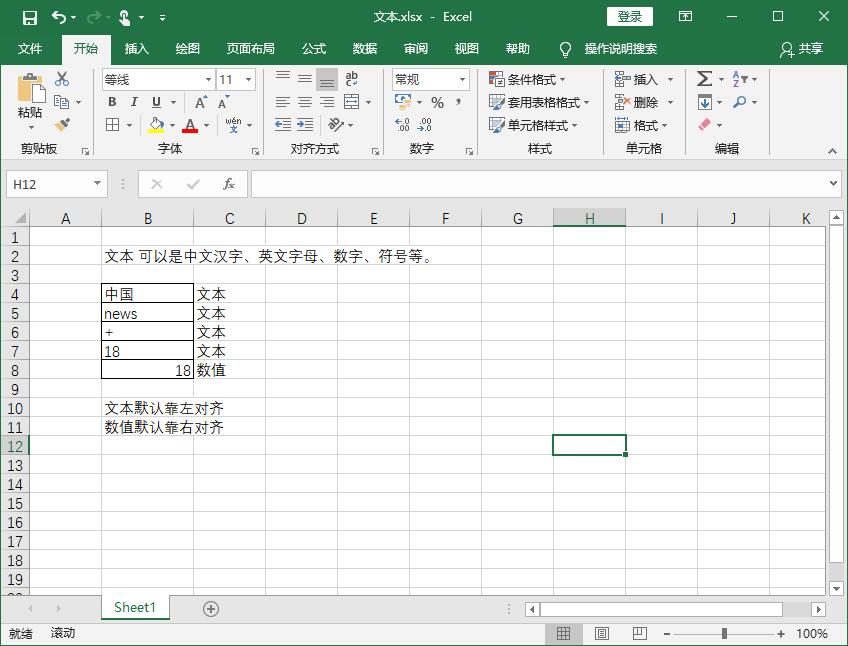Click the Save icon in title bar

(x=29, y=17)
